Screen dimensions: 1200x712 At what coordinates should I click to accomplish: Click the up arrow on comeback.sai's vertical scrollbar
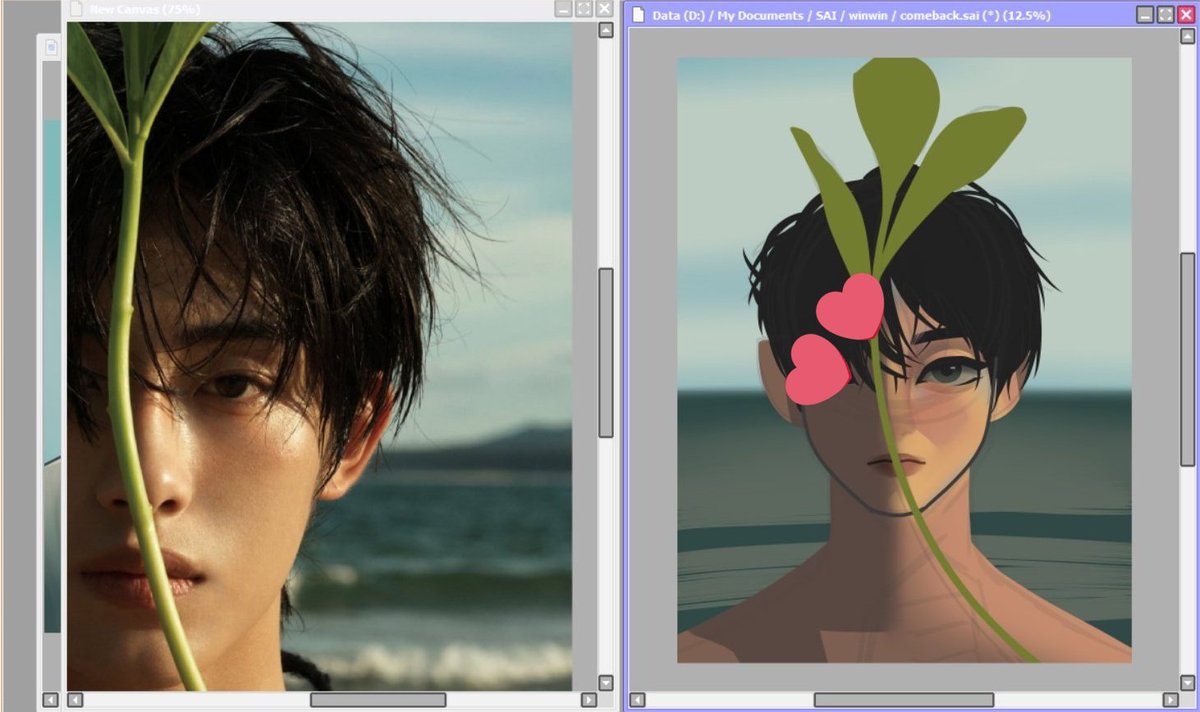(x=1187, y=36)
